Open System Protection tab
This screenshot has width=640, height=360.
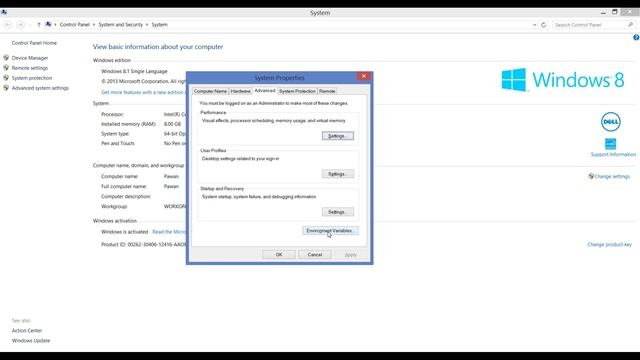297,91
